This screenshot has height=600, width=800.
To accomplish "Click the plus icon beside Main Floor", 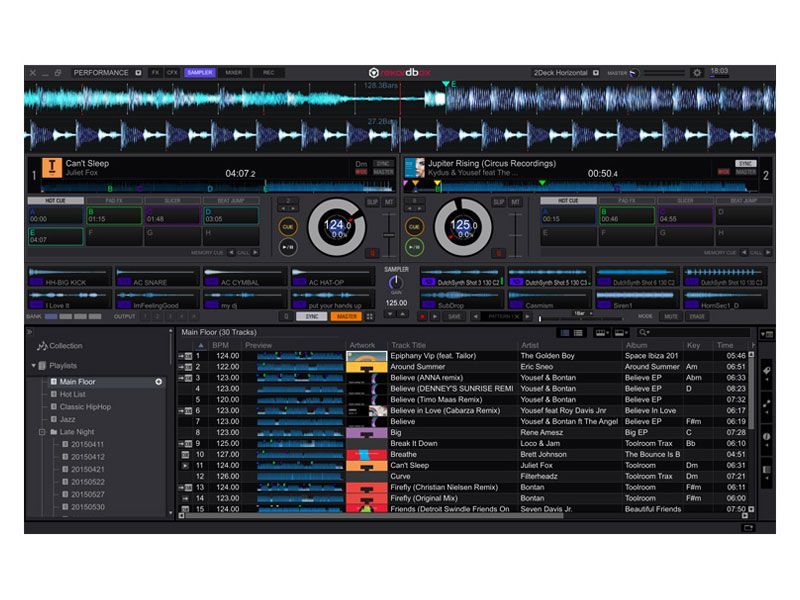I will pos(158,382).
